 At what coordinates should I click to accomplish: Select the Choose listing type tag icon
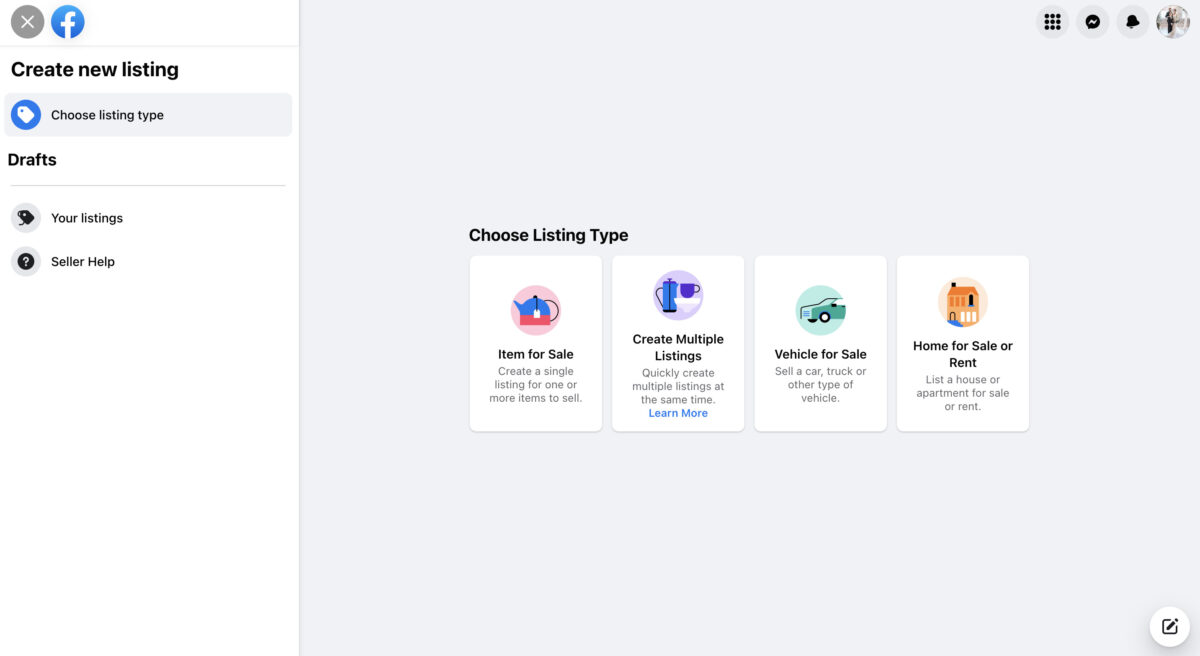(25, 114)
